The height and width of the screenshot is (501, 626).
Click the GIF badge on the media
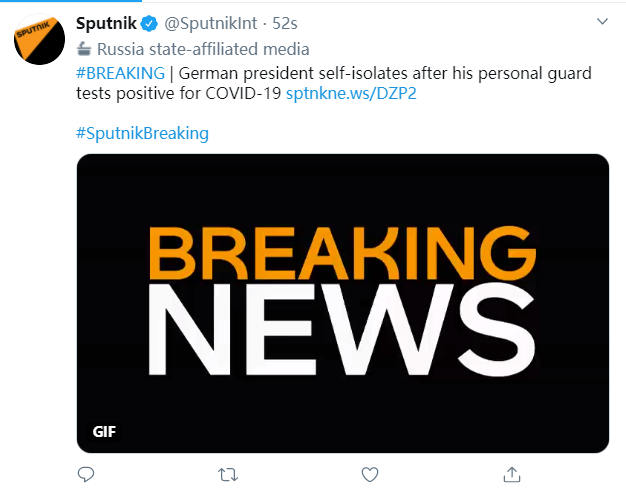[x=104, y=432]
